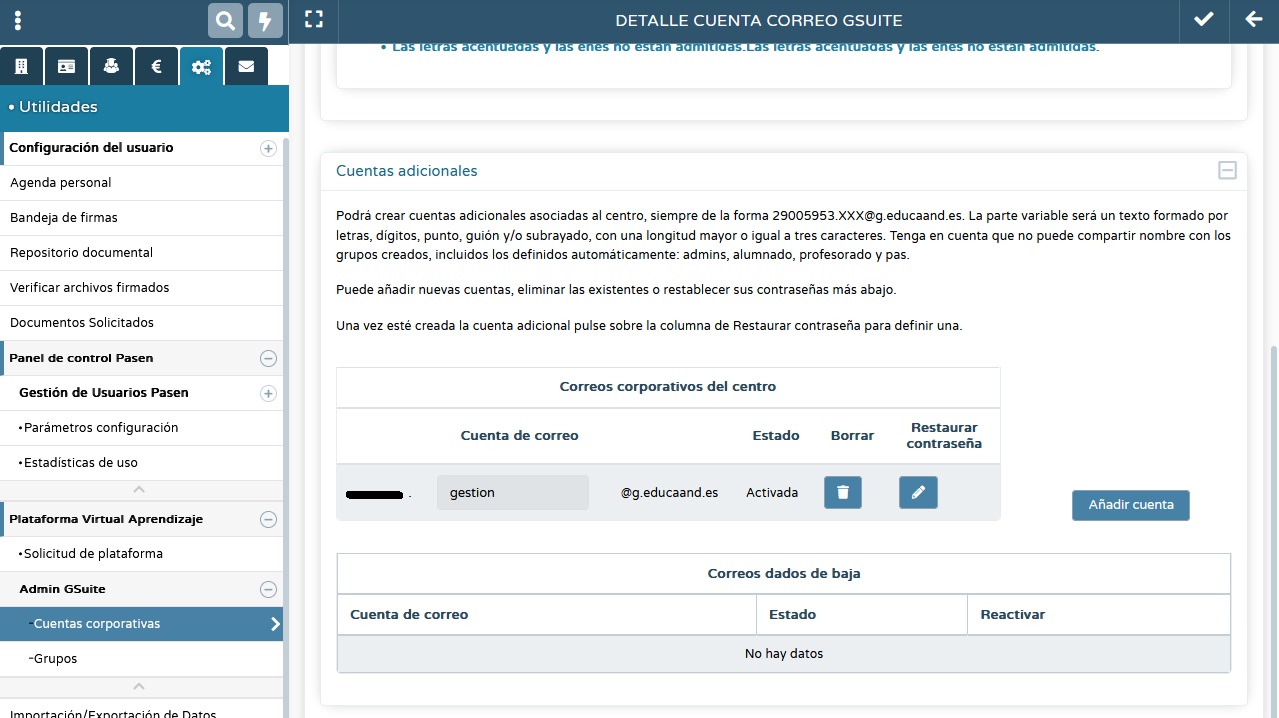Open the gears Utilidades module tab

click(x=201, y=66)
